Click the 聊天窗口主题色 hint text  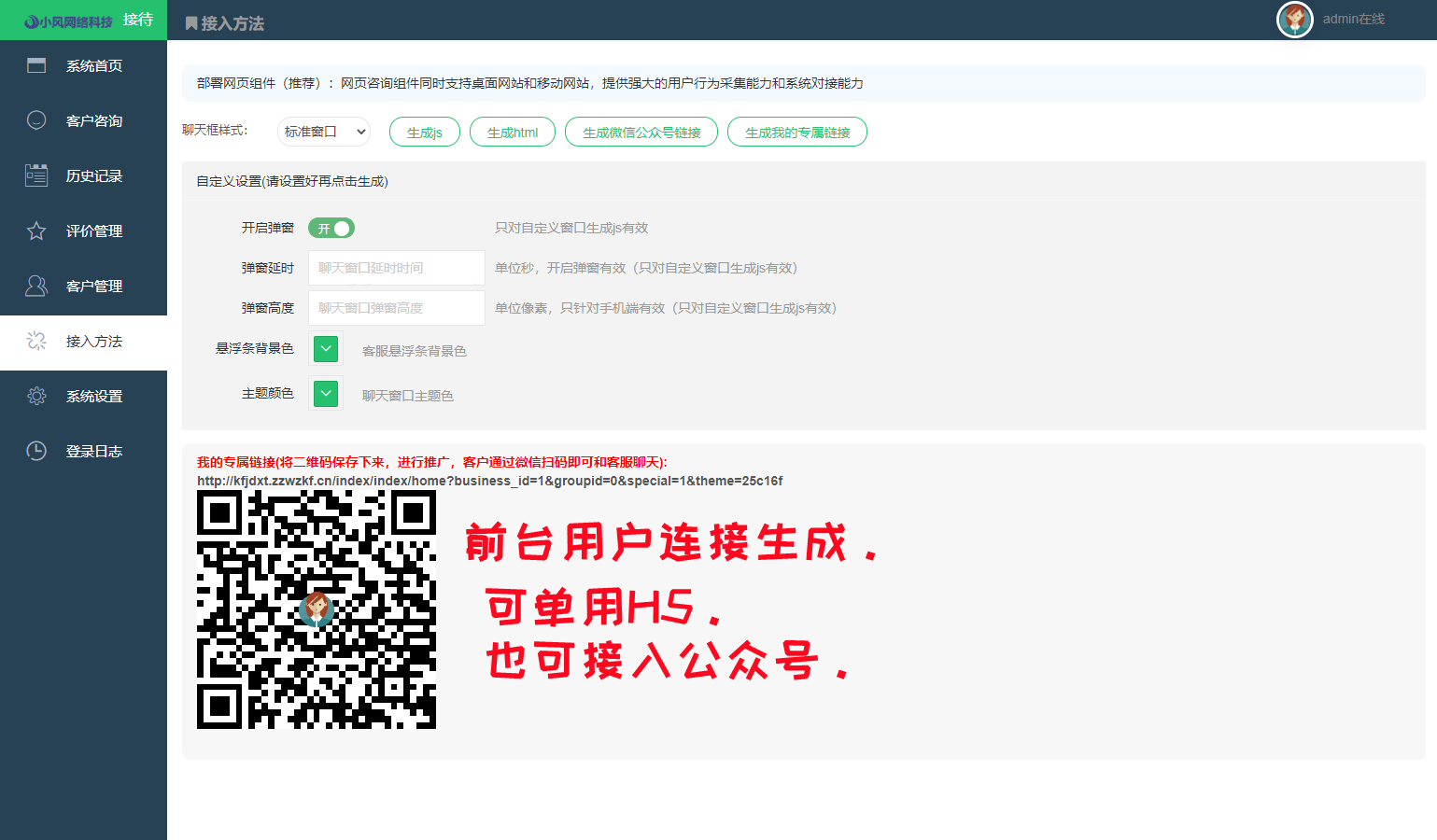pyautogui.click(x=408, y=396)
